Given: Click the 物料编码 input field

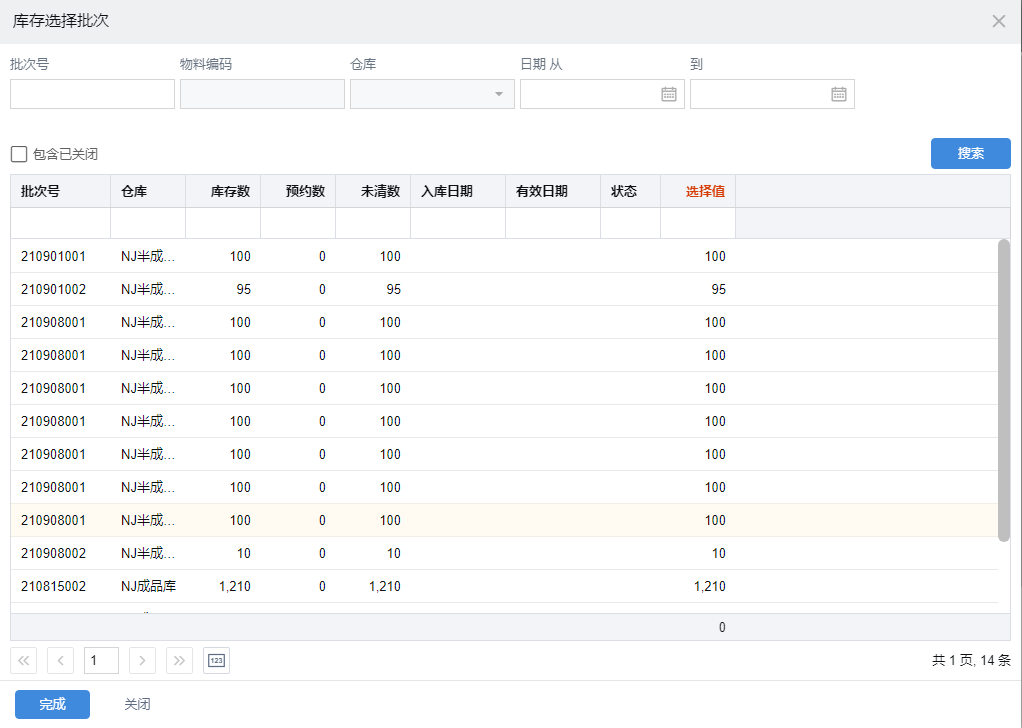Looking at the screenshot, I should (x=262, y=94).
